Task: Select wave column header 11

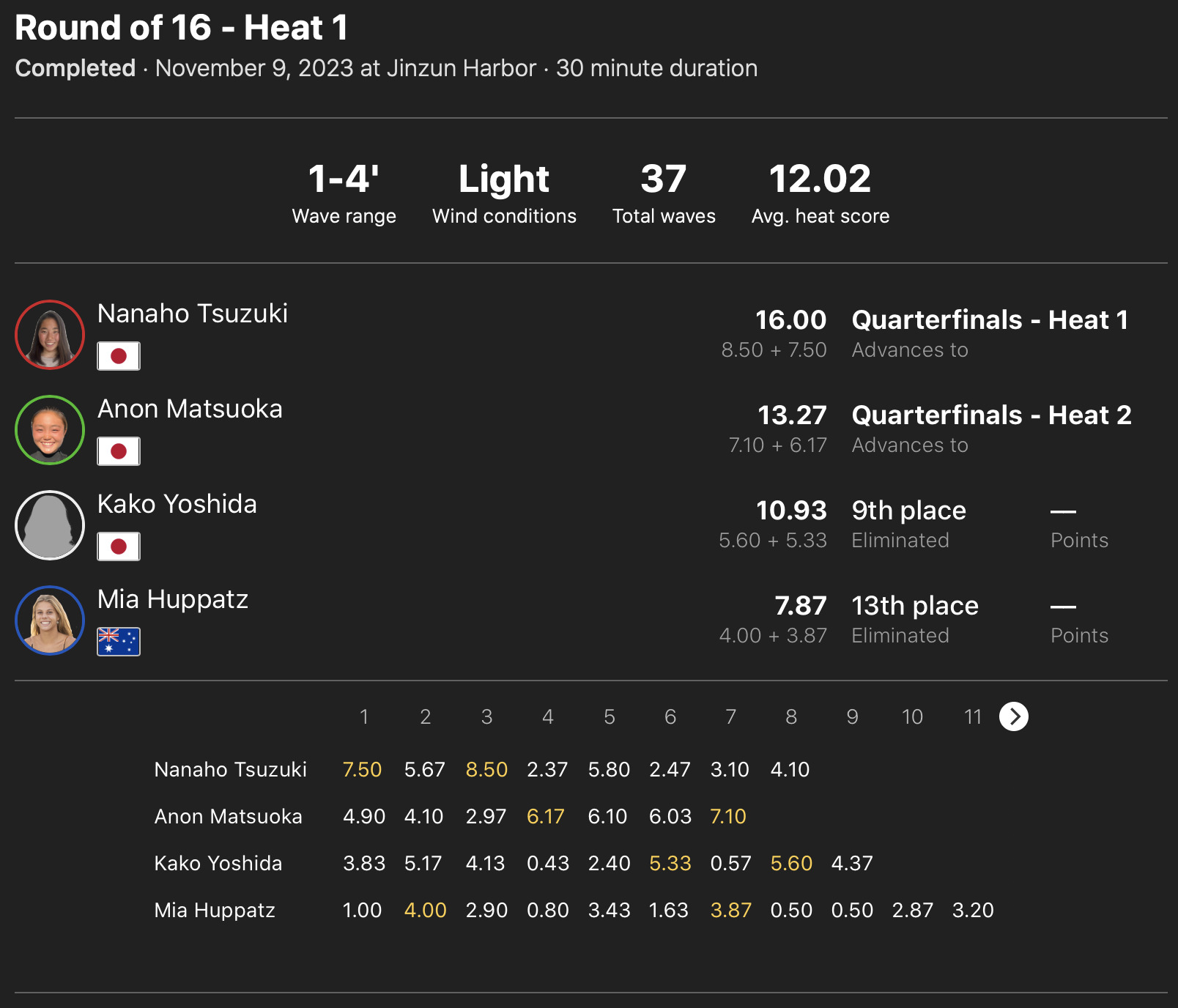Action: pos(973,716)
